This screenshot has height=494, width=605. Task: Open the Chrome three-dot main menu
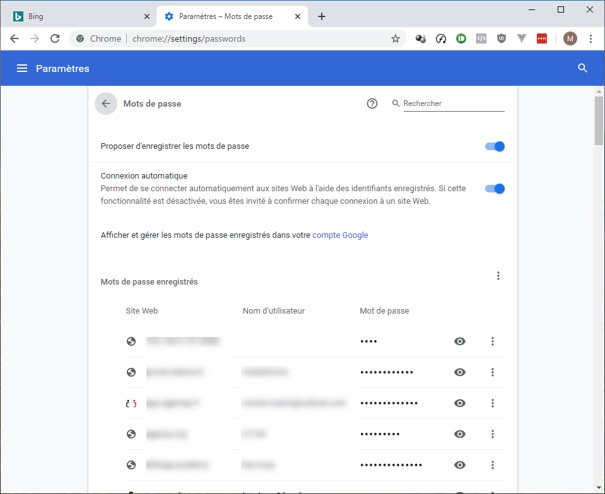point(591,39)
